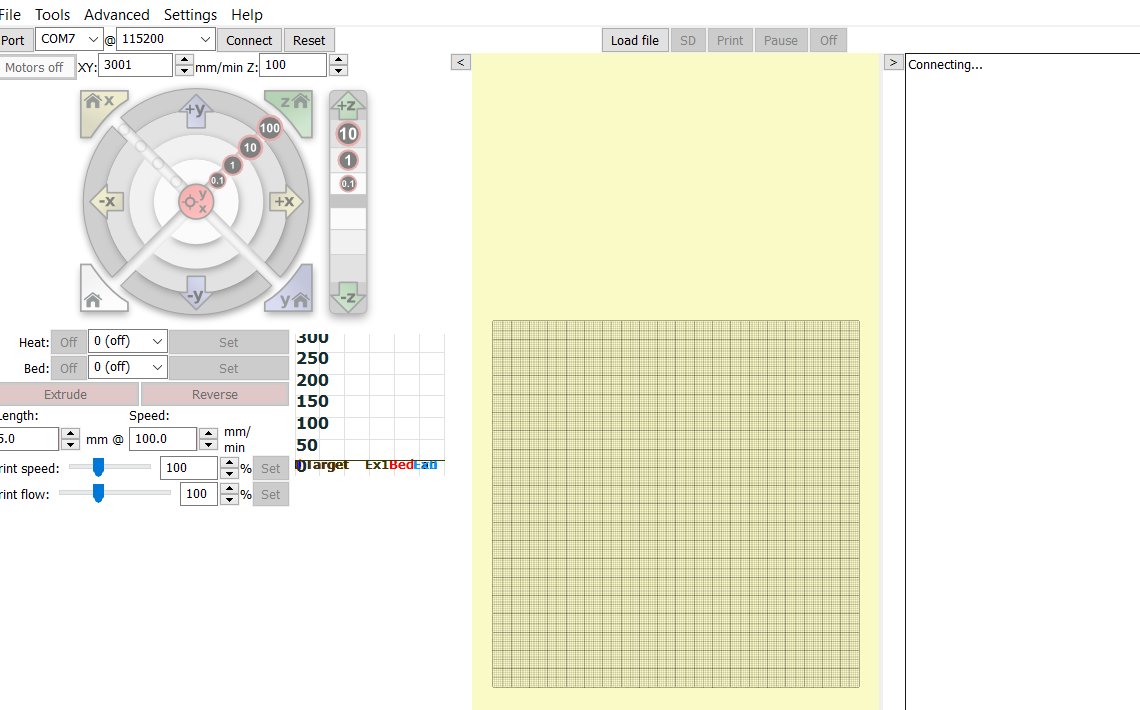
Task: Open the COM7 port dropdown
Action: pyautogui.click(x=68, y=39)
